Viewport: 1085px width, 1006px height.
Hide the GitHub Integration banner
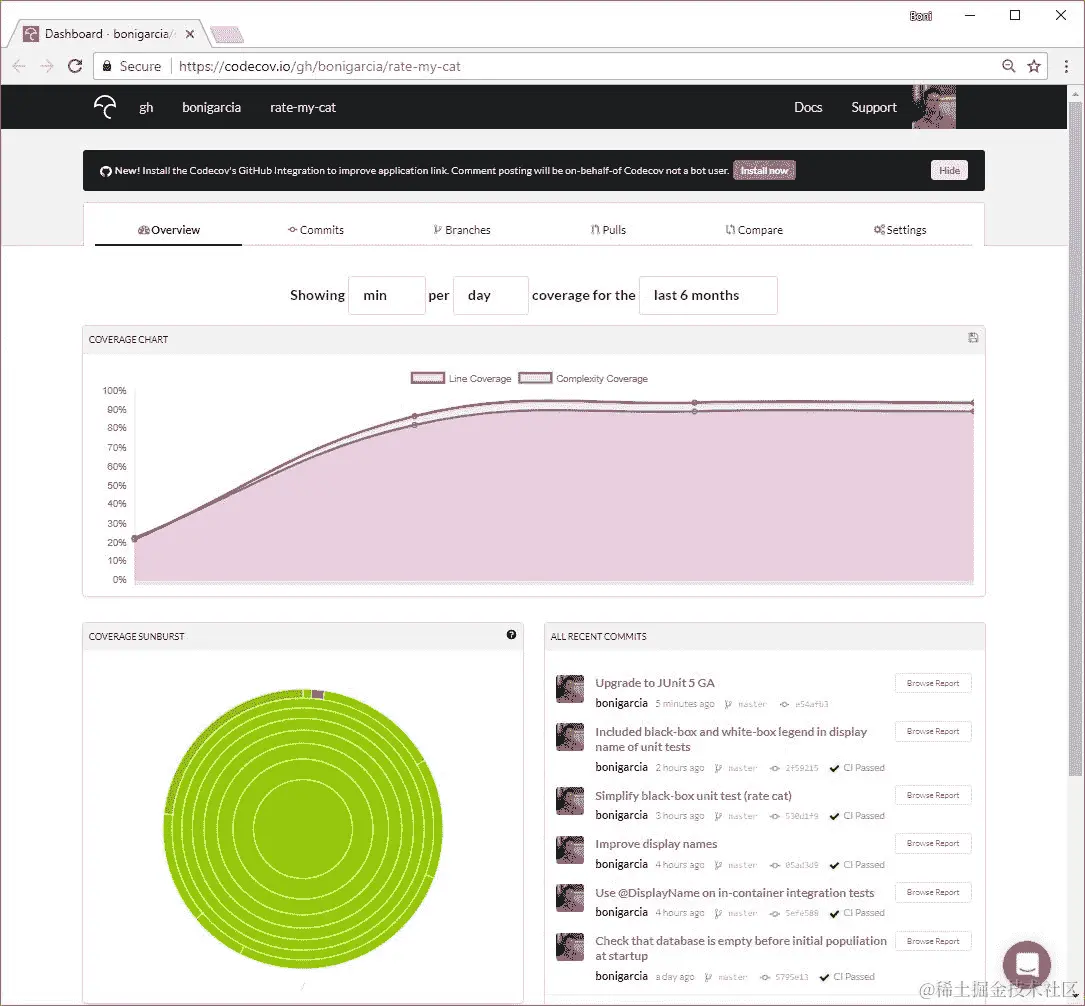tap(949, 170)
